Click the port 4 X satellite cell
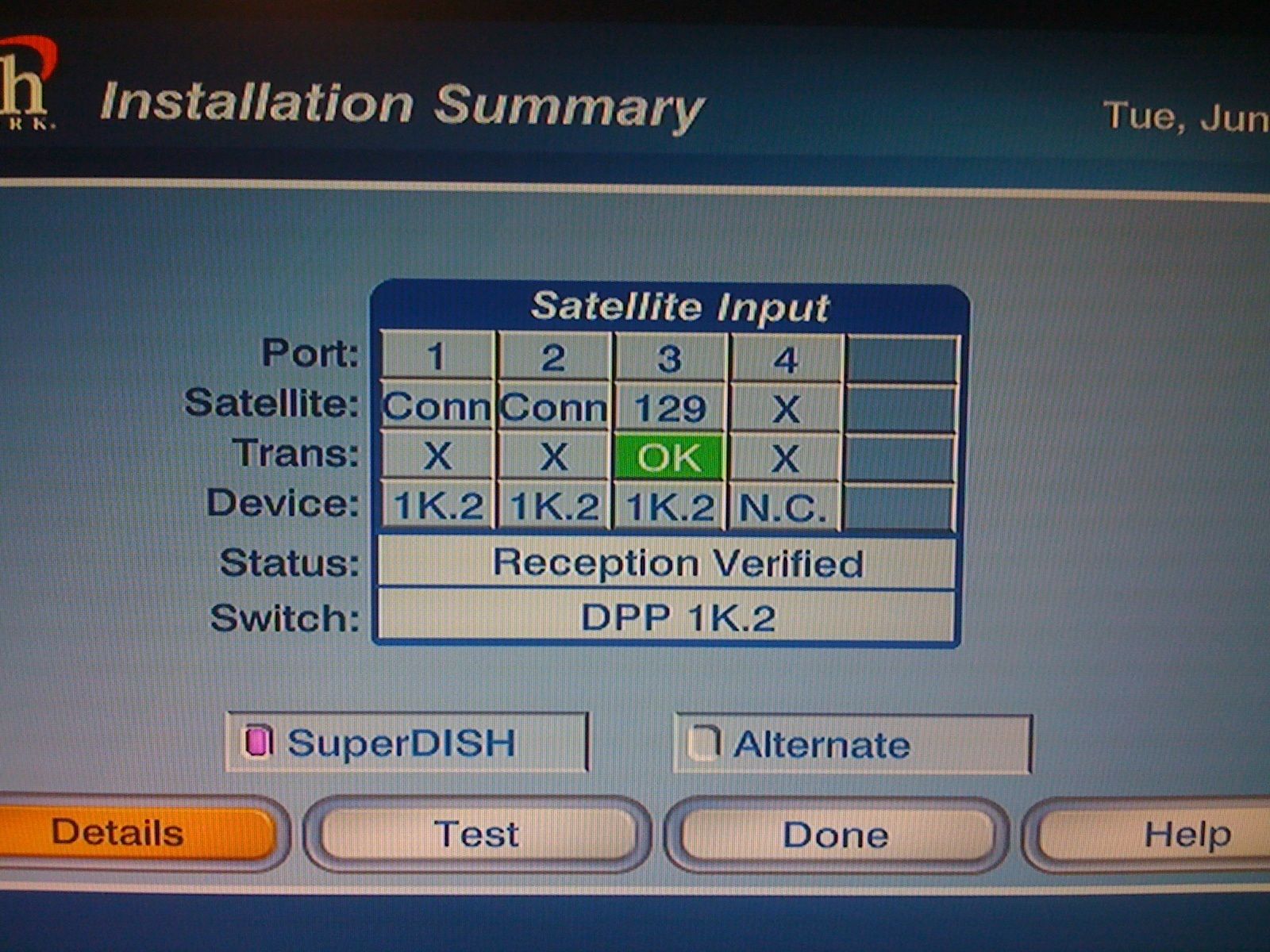This screenshot has height=952, width=1270. click(x=785, y=409)
